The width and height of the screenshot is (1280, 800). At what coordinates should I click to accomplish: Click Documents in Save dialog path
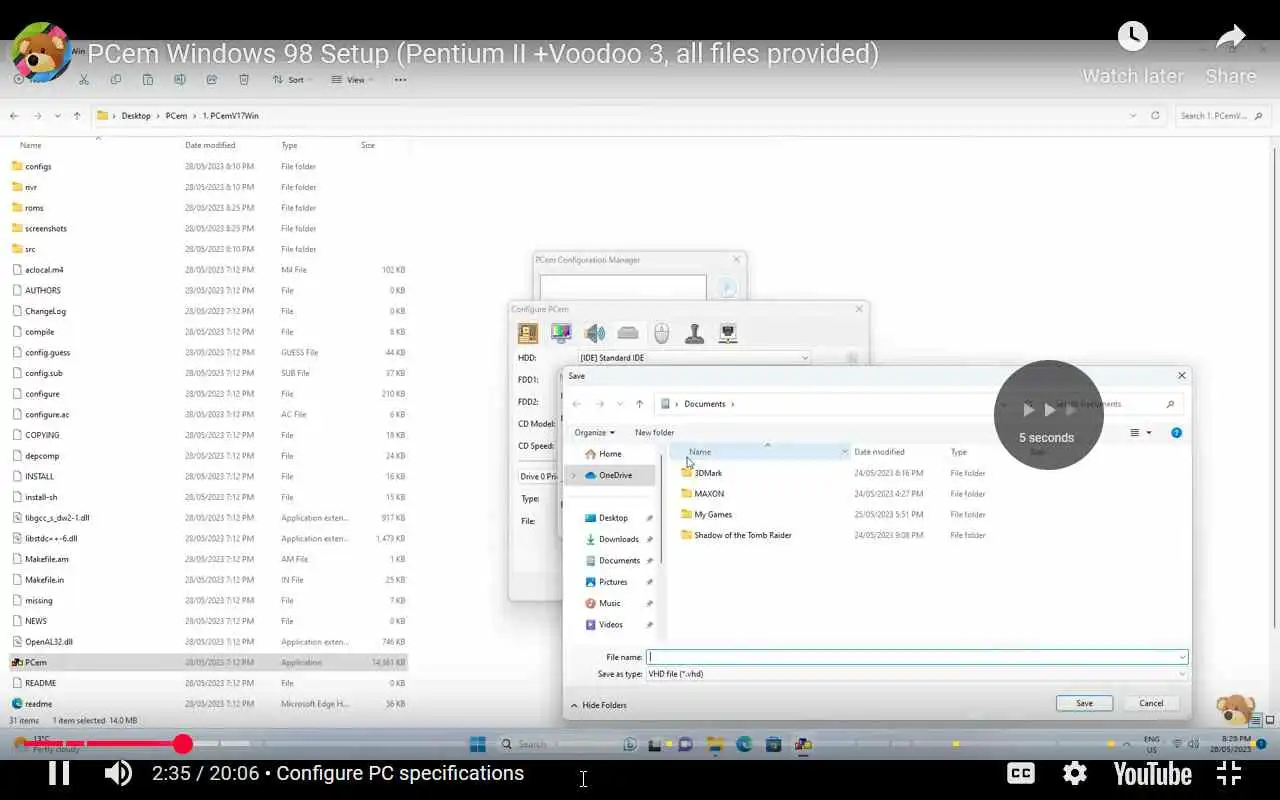[705, 404]
